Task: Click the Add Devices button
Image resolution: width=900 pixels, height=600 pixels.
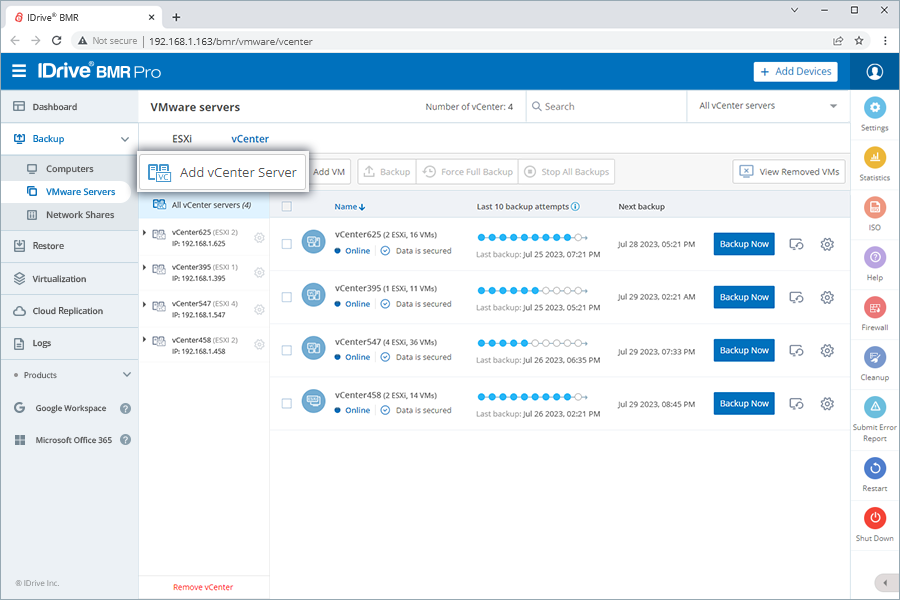Action: coord(795,72)
